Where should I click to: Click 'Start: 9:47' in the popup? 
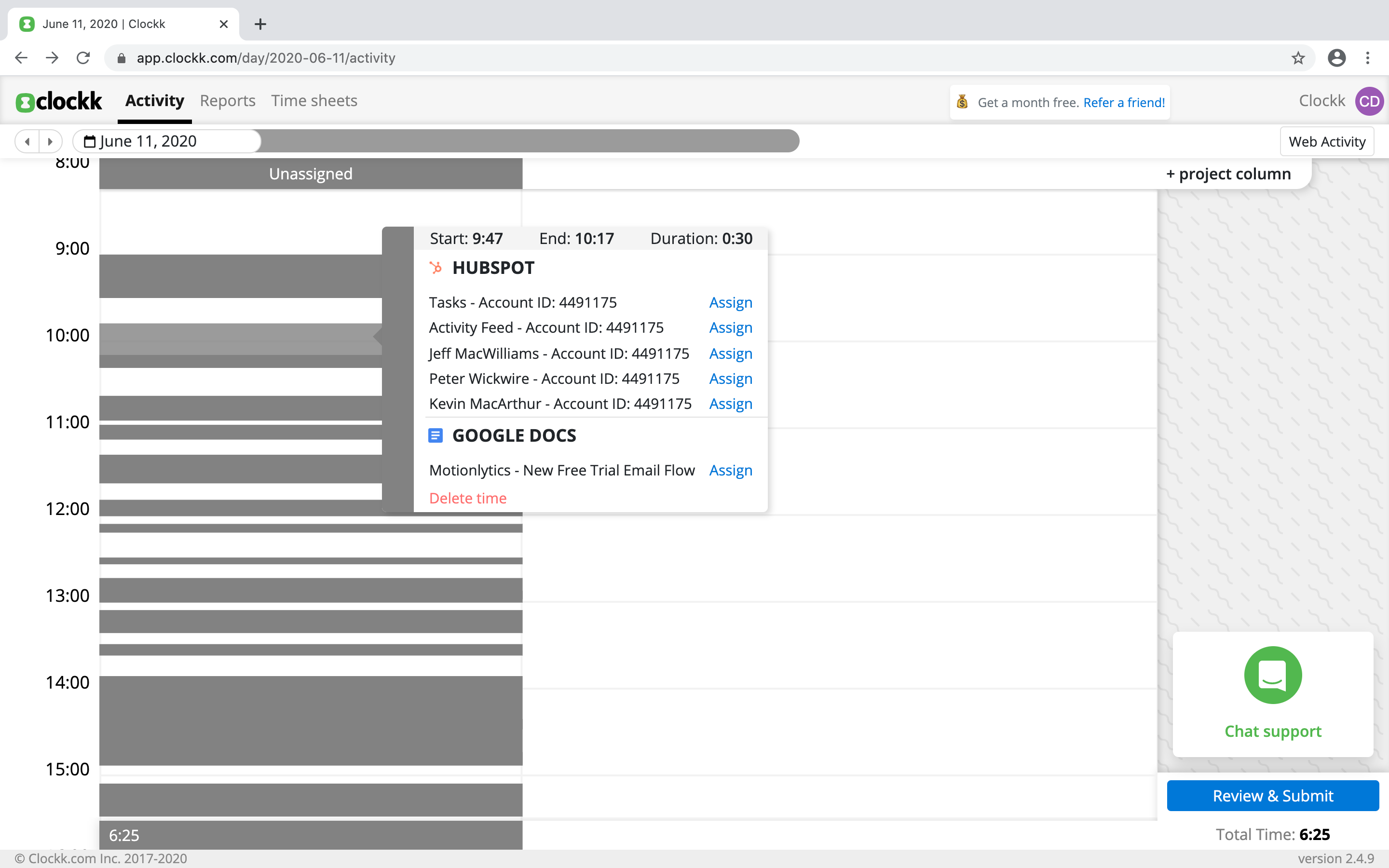(x=466, y=239)
